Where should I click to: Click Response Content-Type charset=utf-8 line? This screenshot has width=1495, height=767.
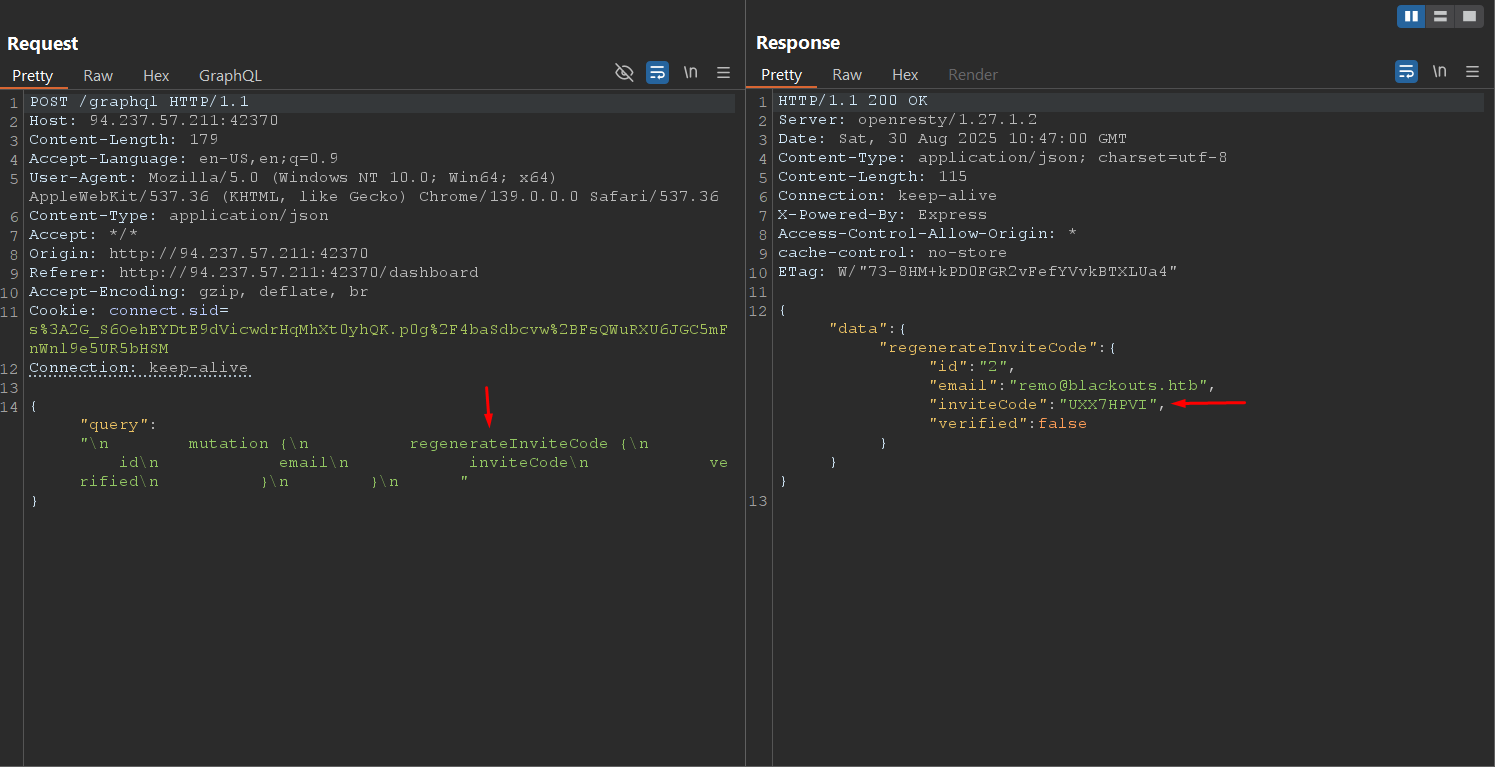[x=1003, y=158]
